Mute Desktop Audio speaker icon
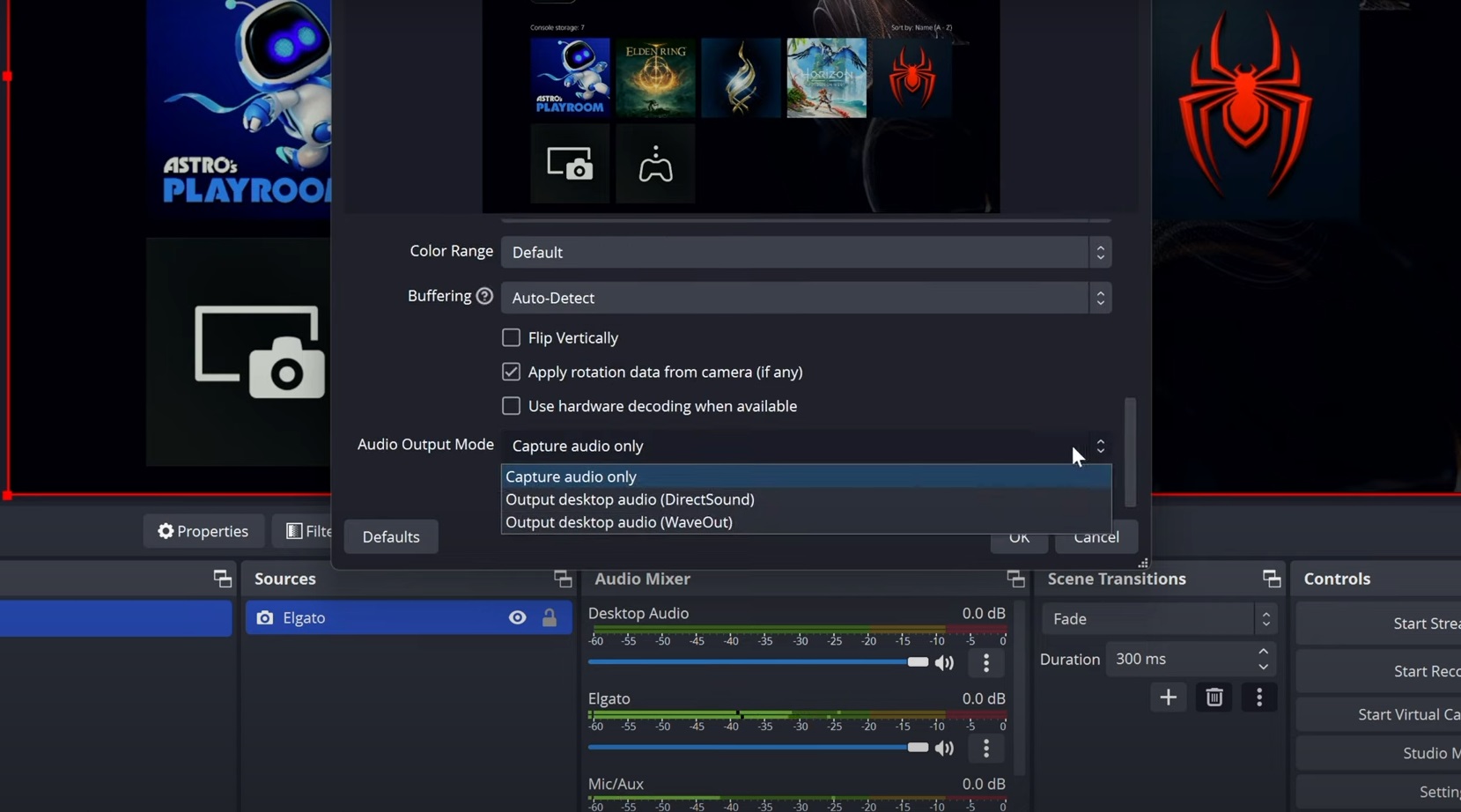This screenshot has width=1461, height=812. point(944,663)
